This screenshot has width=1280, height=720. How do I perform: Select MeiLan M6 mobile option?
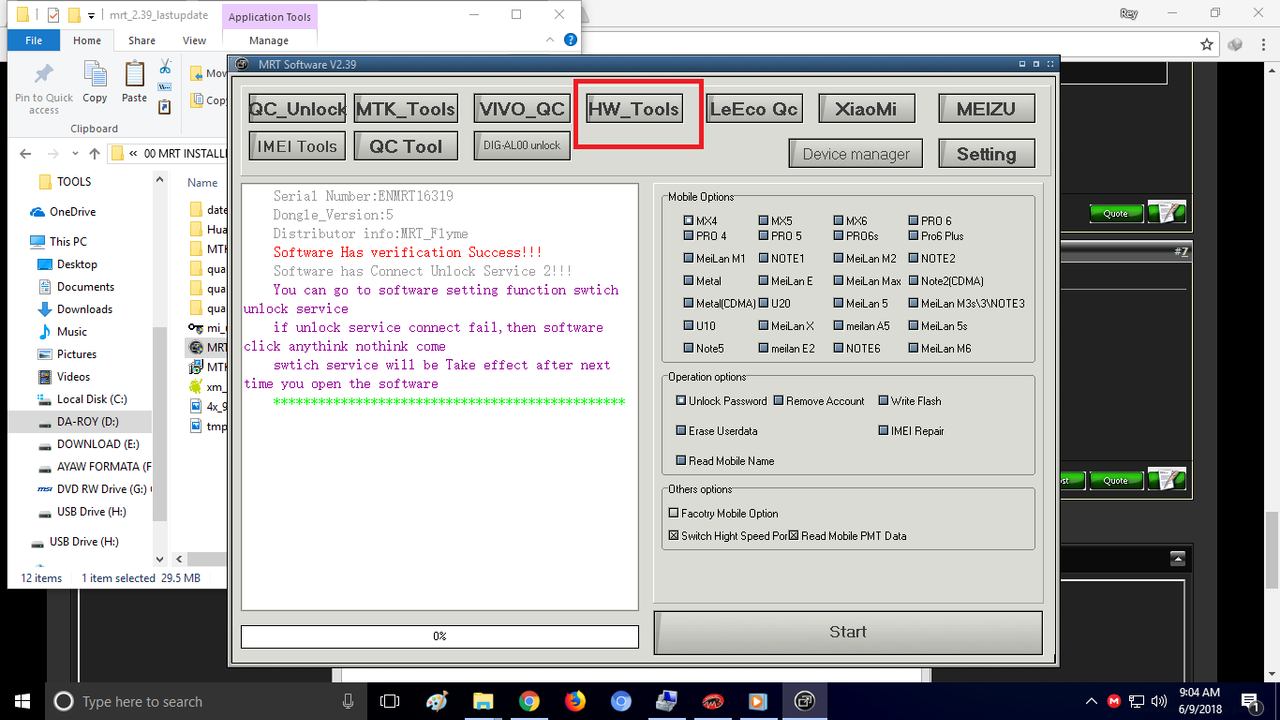pos(939,348)
